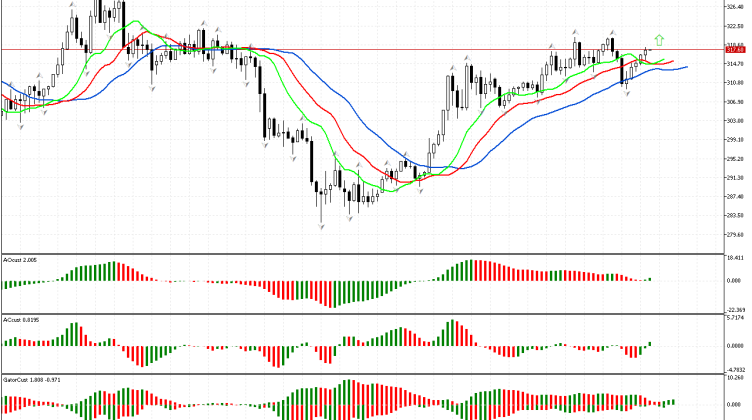Click the AOcust 2.005 indicator label
The image size is (752, 420).
coord(21,258)
